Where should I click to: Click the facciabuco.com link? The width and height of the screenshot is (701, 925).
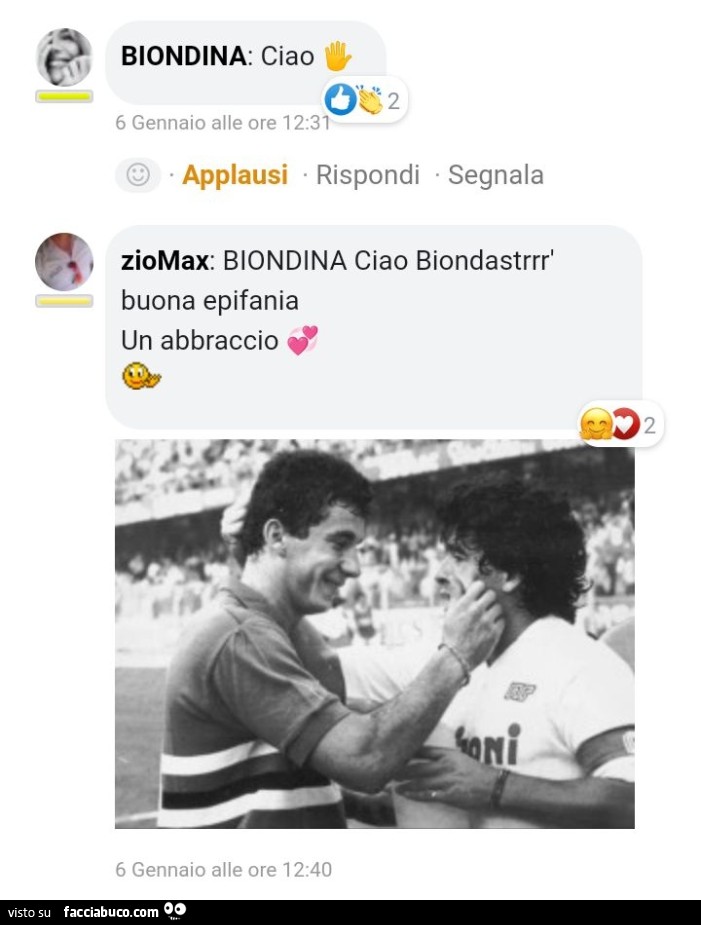coord(110,912)
